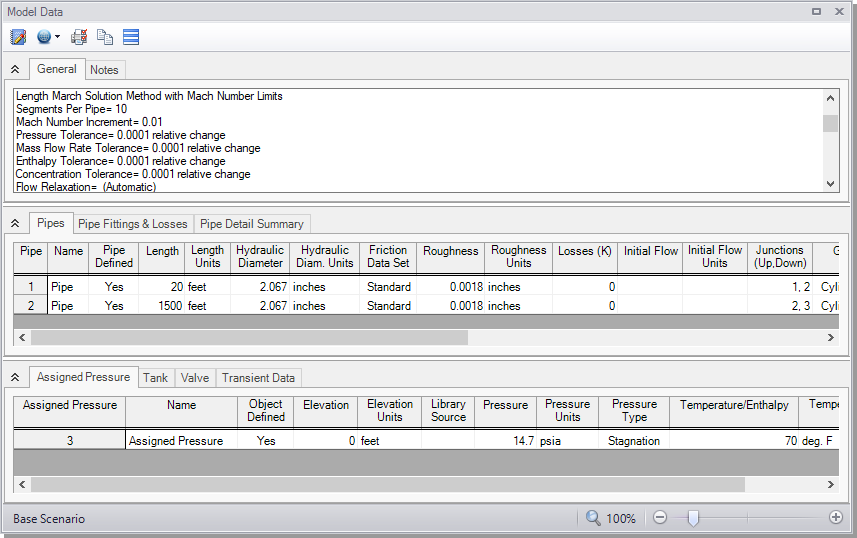The height and width of the screenshot is (538, 857).
Task: Click the Friction Data Set column header
Action: (388, 257)
